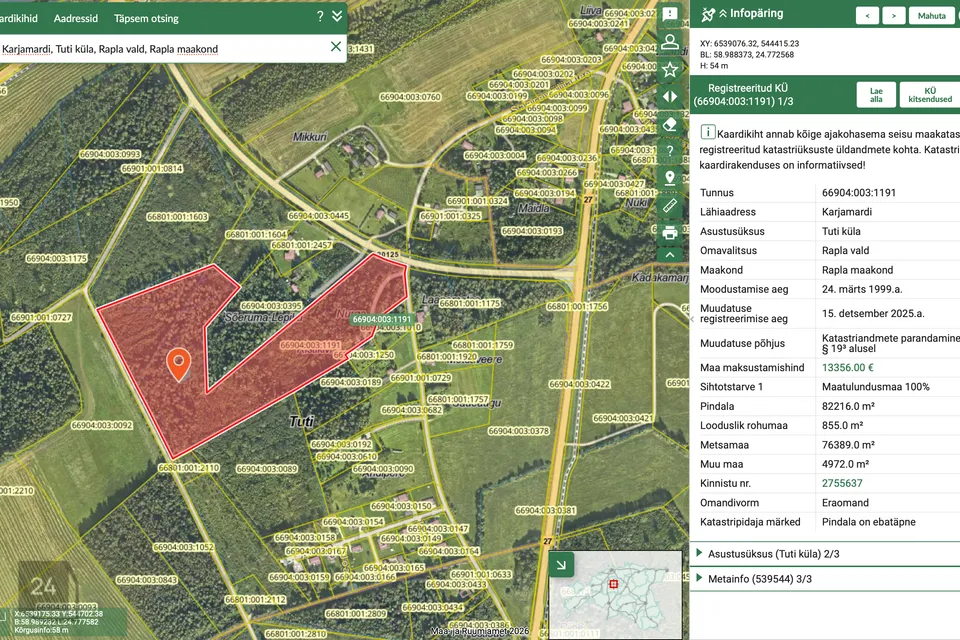Click the Omandivorm value Eraomand
This screenshot has height=640, width=960.
[x=845, y=503]
